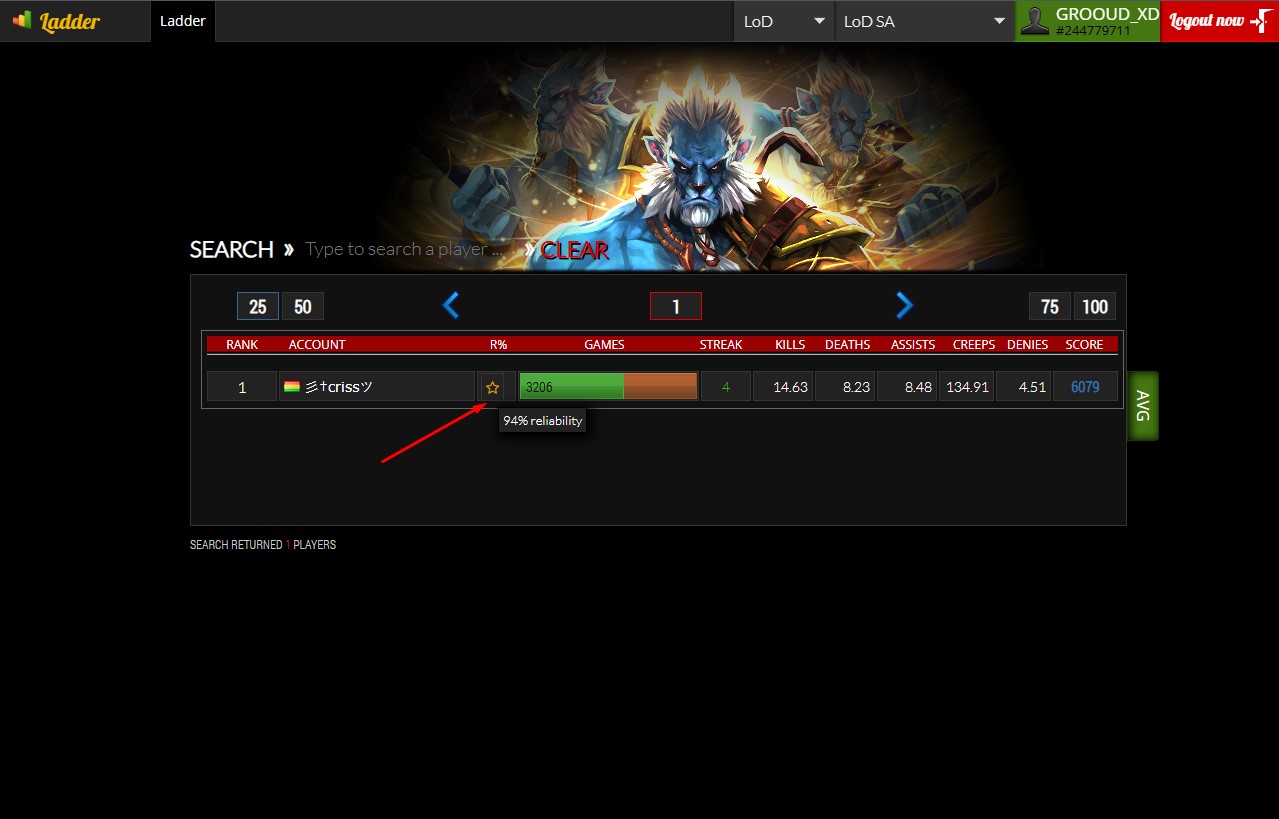Clear the search with CLEAR link
The width and height of the screenshot is (1279, 819).
pos(574,250)
